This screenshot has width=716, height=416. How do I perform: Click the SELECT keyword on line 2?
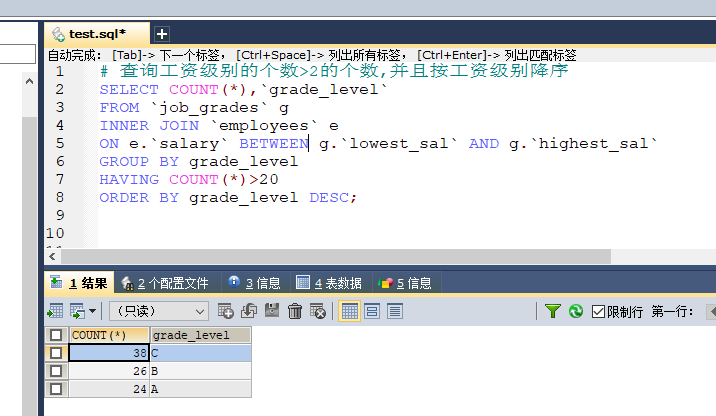[x=129, y=90]
